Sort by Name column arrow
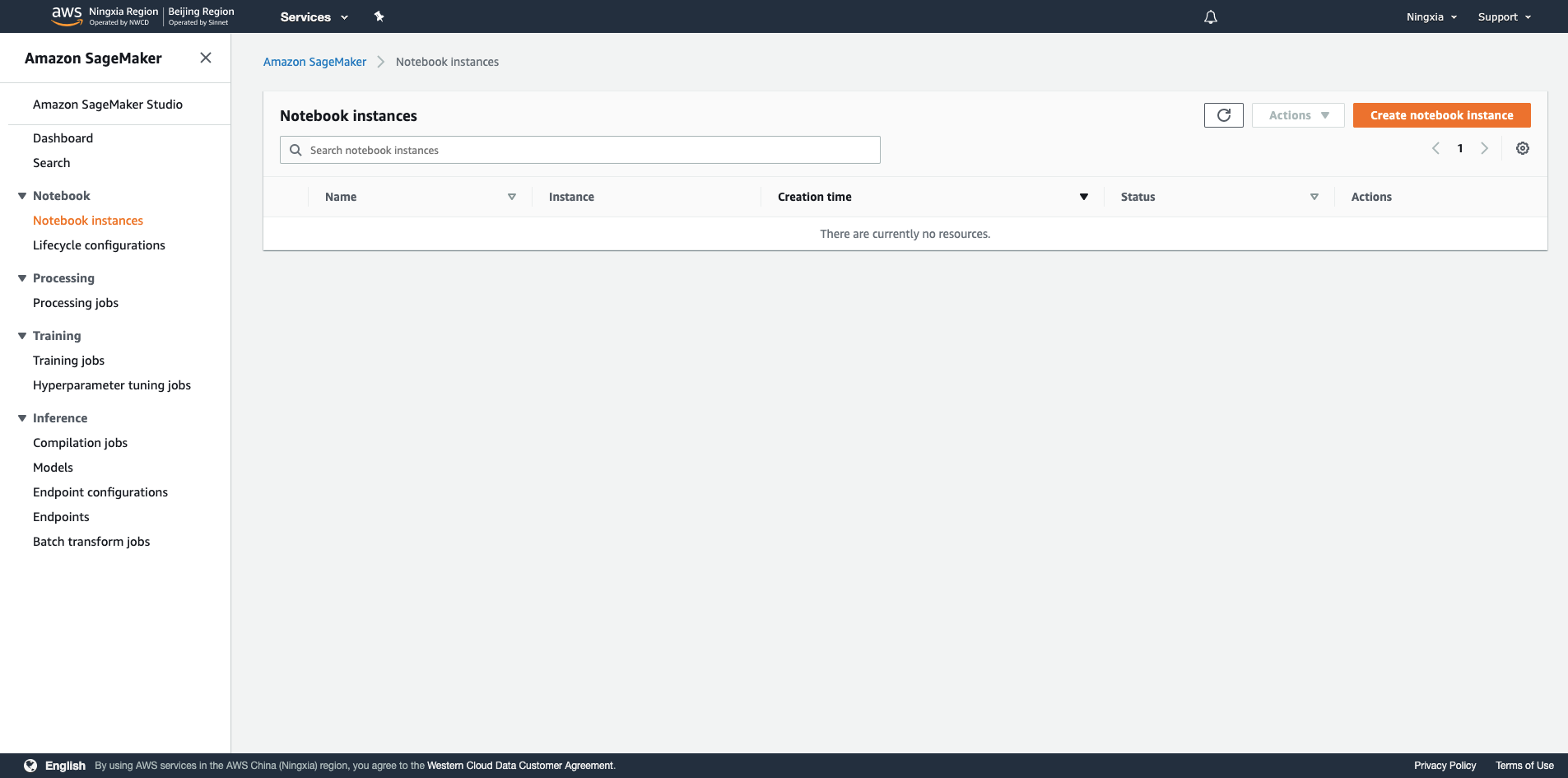The width and height of the screenshot is (1568, 778). point(512,197)
